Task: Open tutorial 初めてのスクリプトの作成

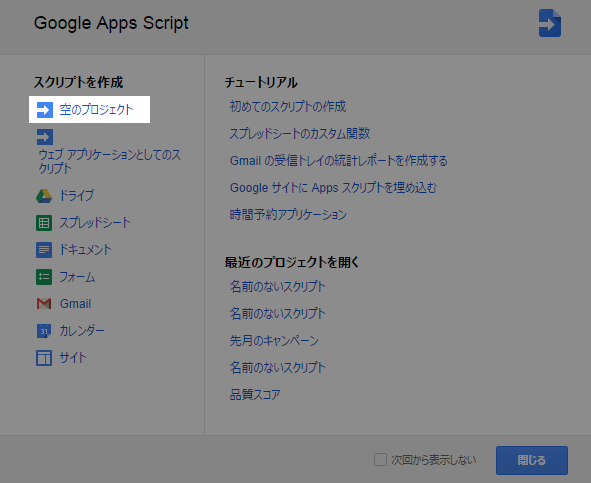Action: (288, 107)
